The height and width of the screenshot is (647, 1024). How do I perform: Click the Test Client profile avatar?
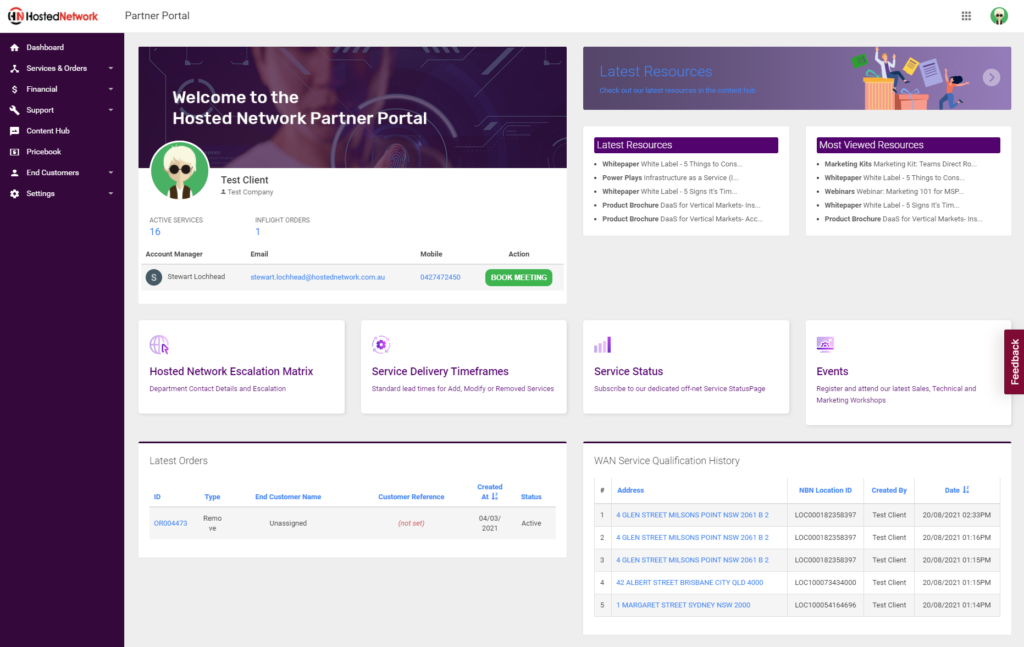click(180, 170)
